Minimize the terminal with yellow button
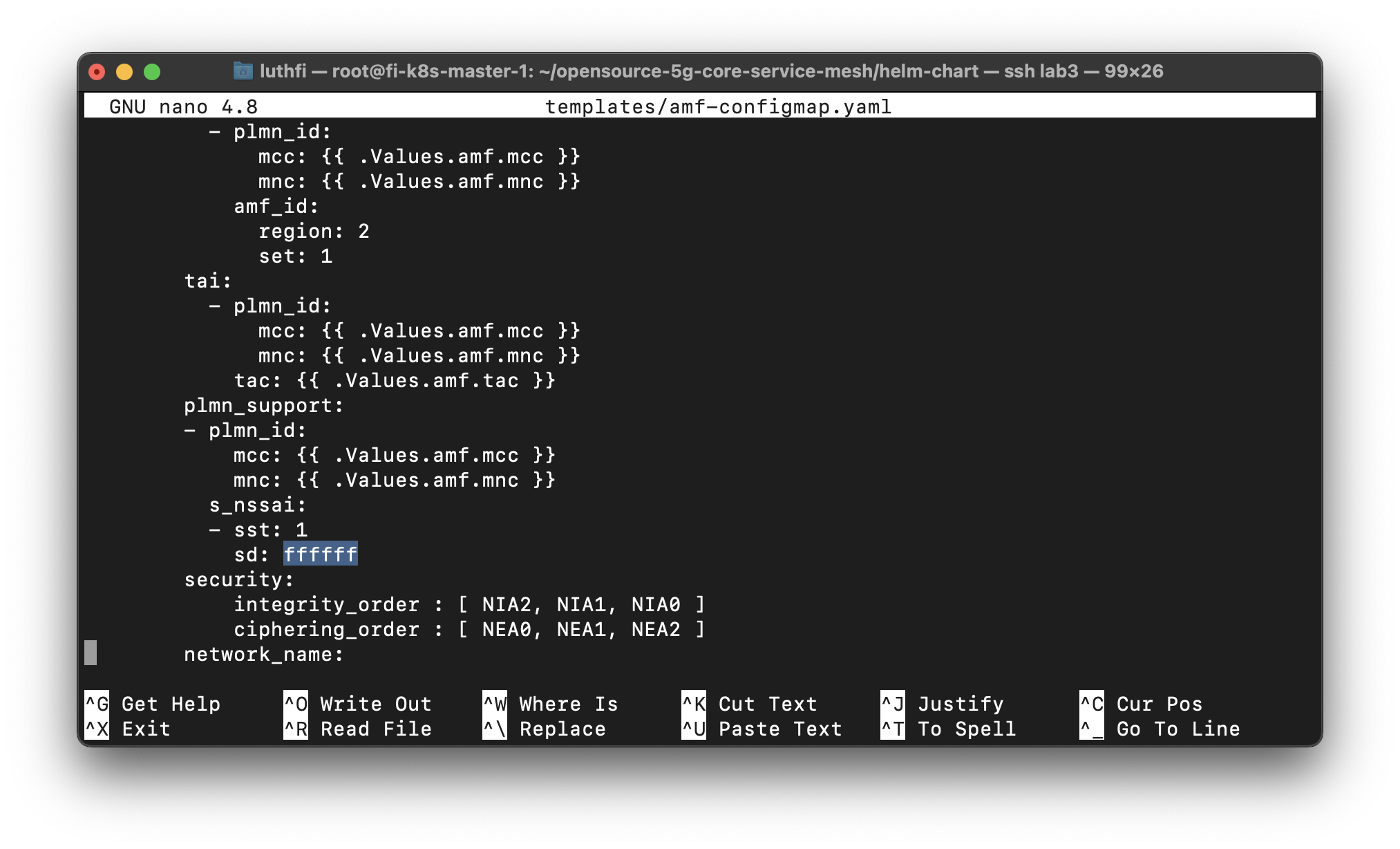 pyautogui.click(x=124, y=72)
